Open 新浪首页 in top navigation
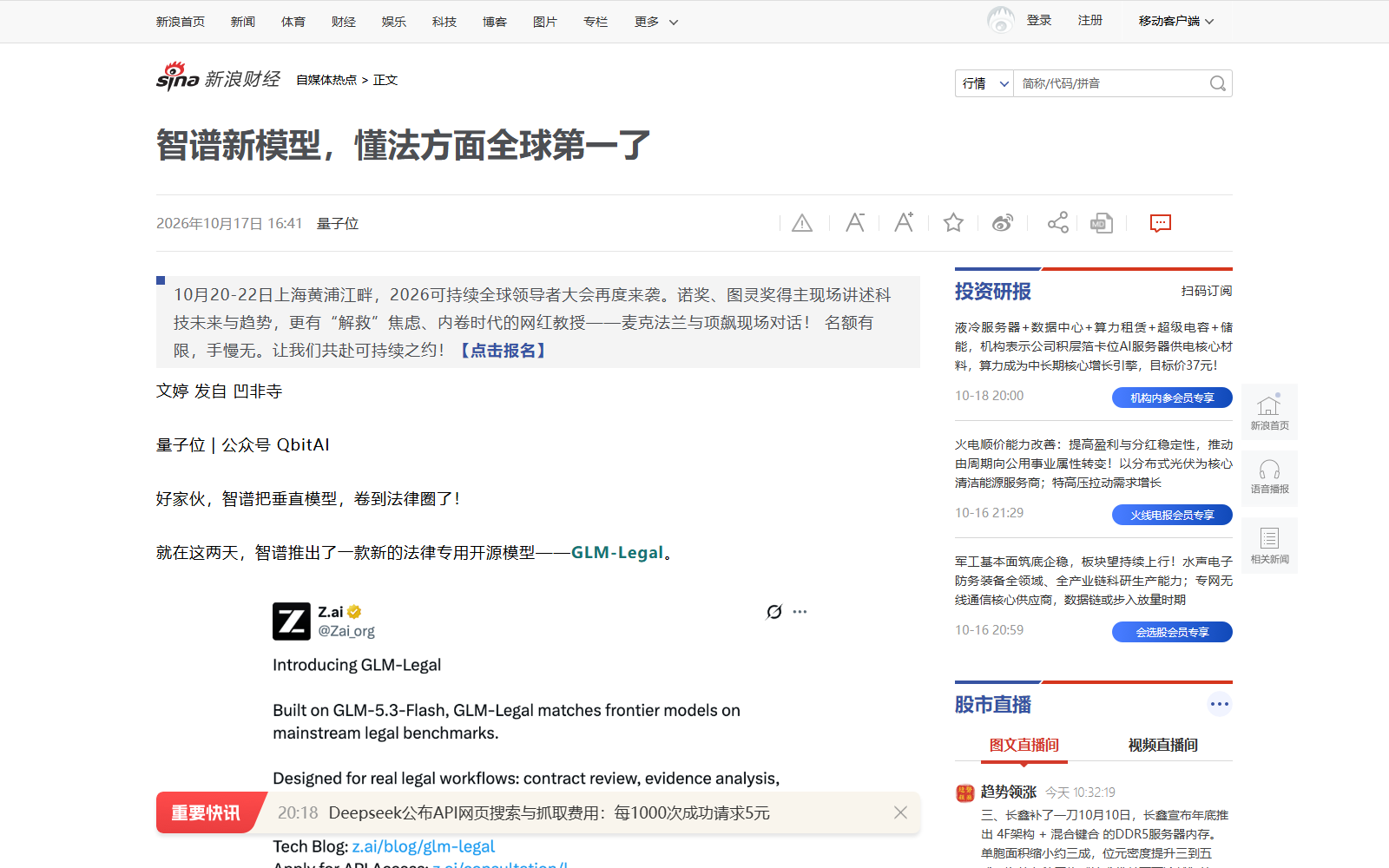This screenshot has height=868, width=1389. [x=181, y=22]
